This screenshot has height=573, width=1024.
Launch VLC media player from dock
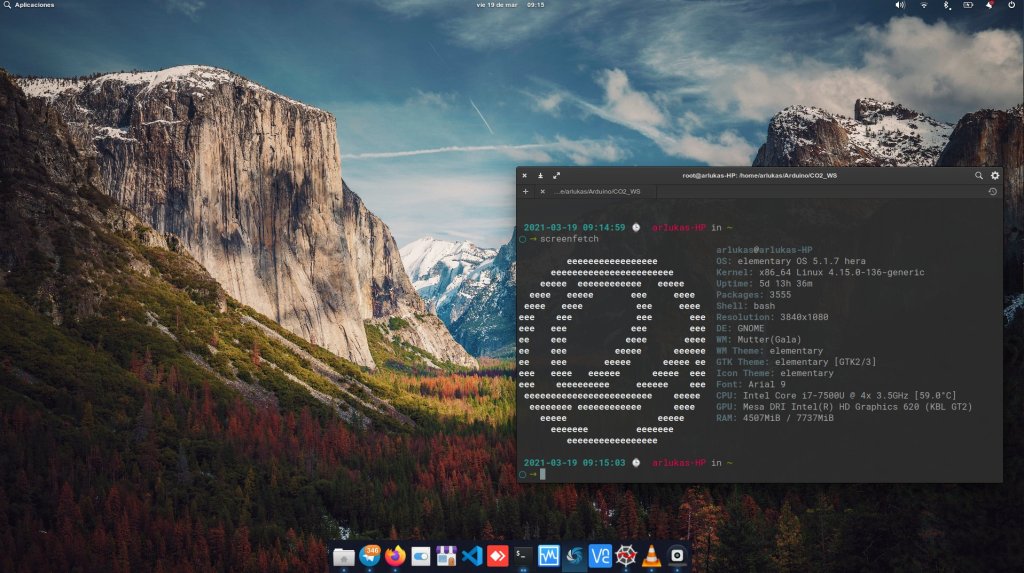click(x=652, y=555)
